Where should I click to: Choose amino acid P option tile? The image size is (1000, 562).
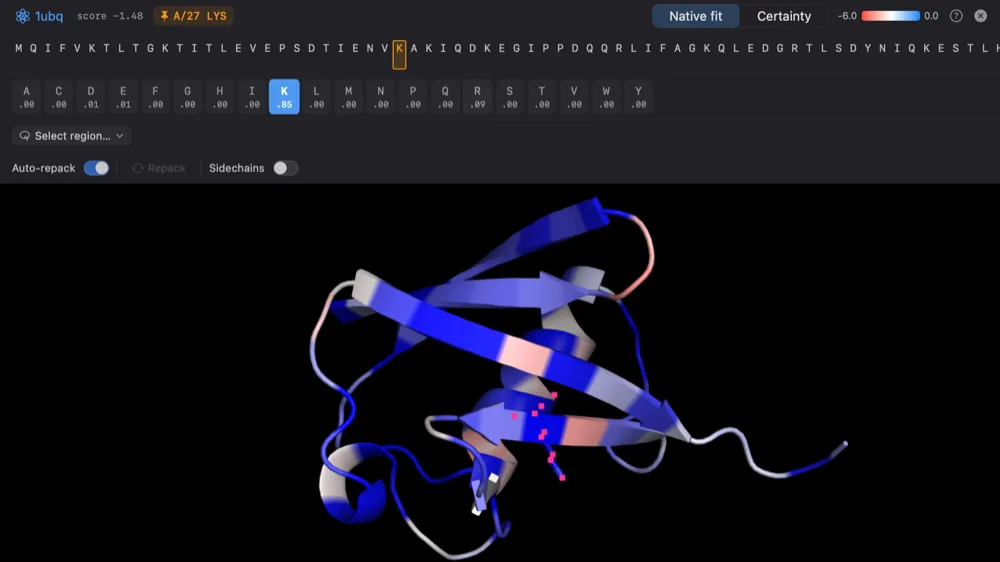413,97
